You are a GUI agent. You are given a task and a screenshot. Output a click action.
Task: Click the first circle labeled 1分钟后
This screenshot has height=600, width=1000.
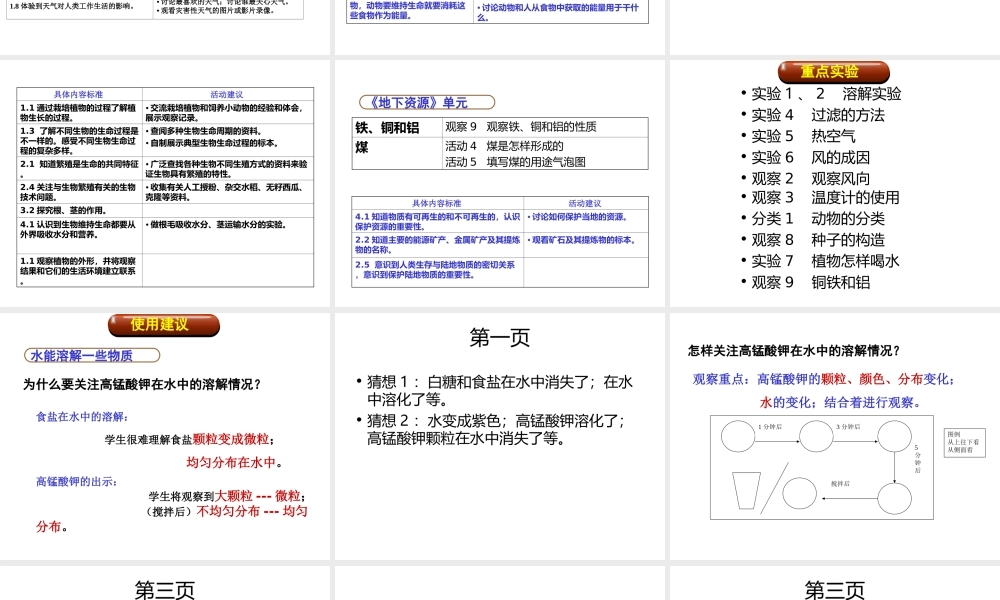coord(737,436)
